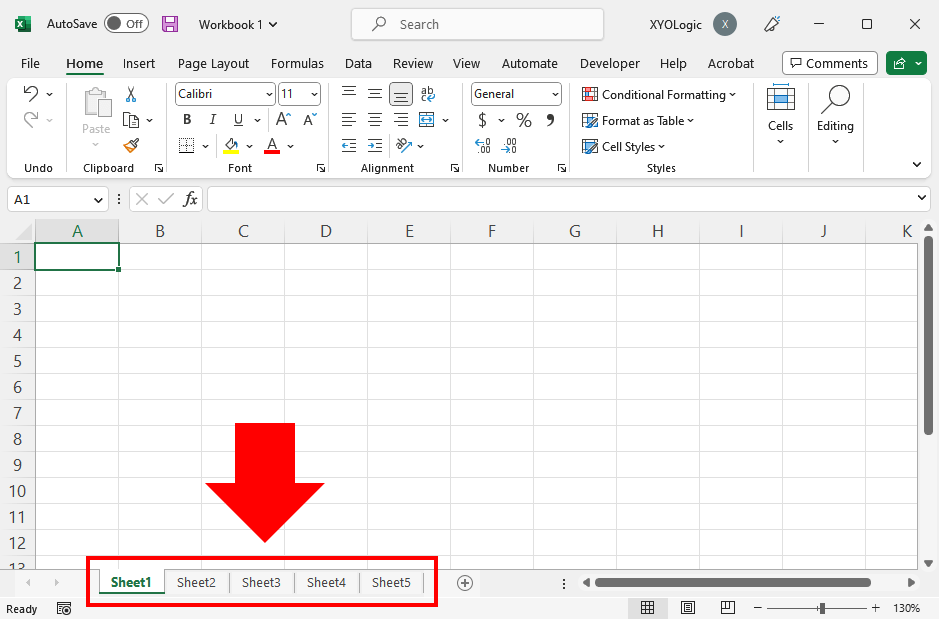Apply italic formatting from the Font group
This screenshot has height=619, width=939.
[x=211, y=119]
